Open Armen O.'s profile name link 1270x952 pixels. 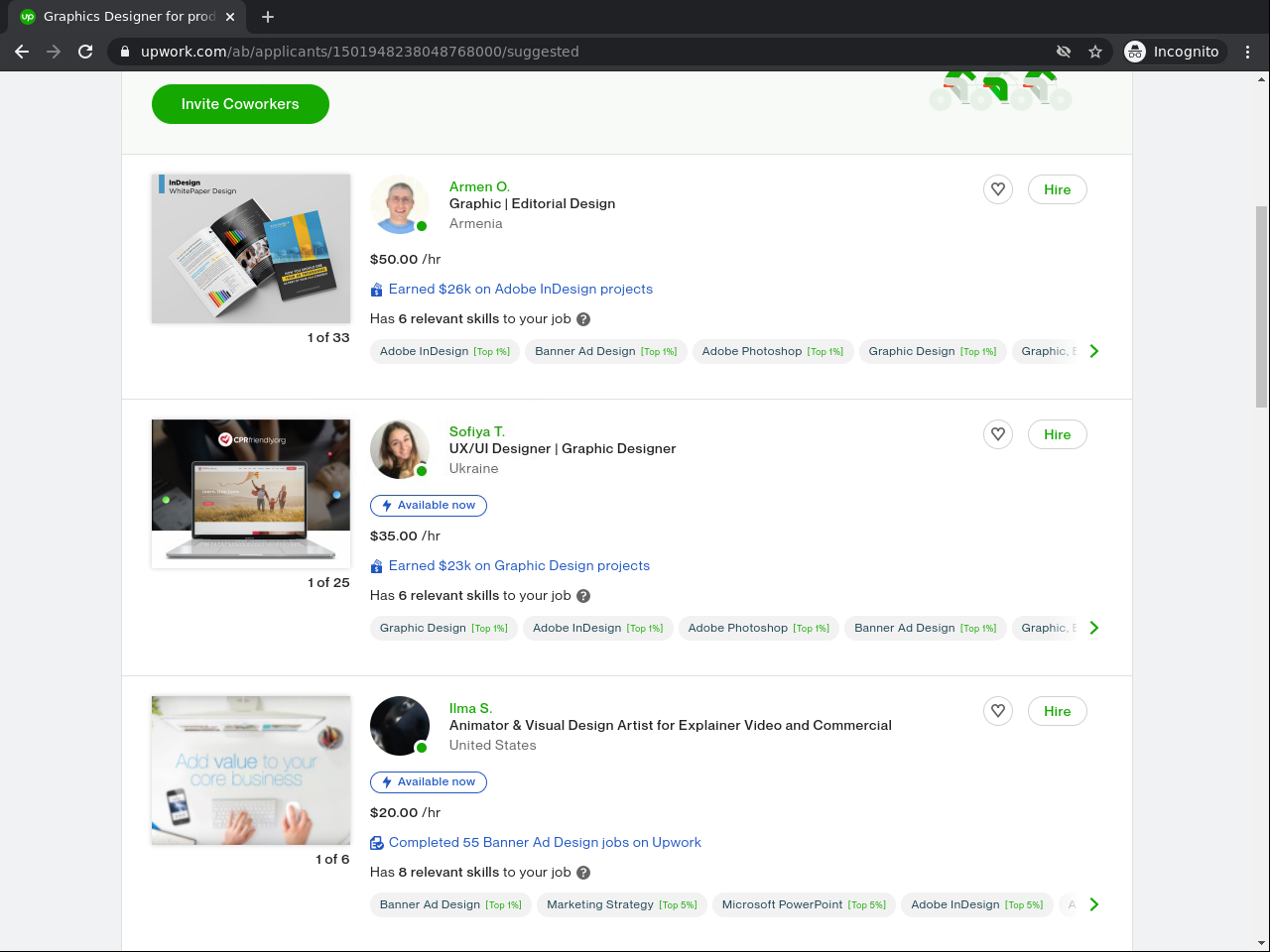coord(479,186)
